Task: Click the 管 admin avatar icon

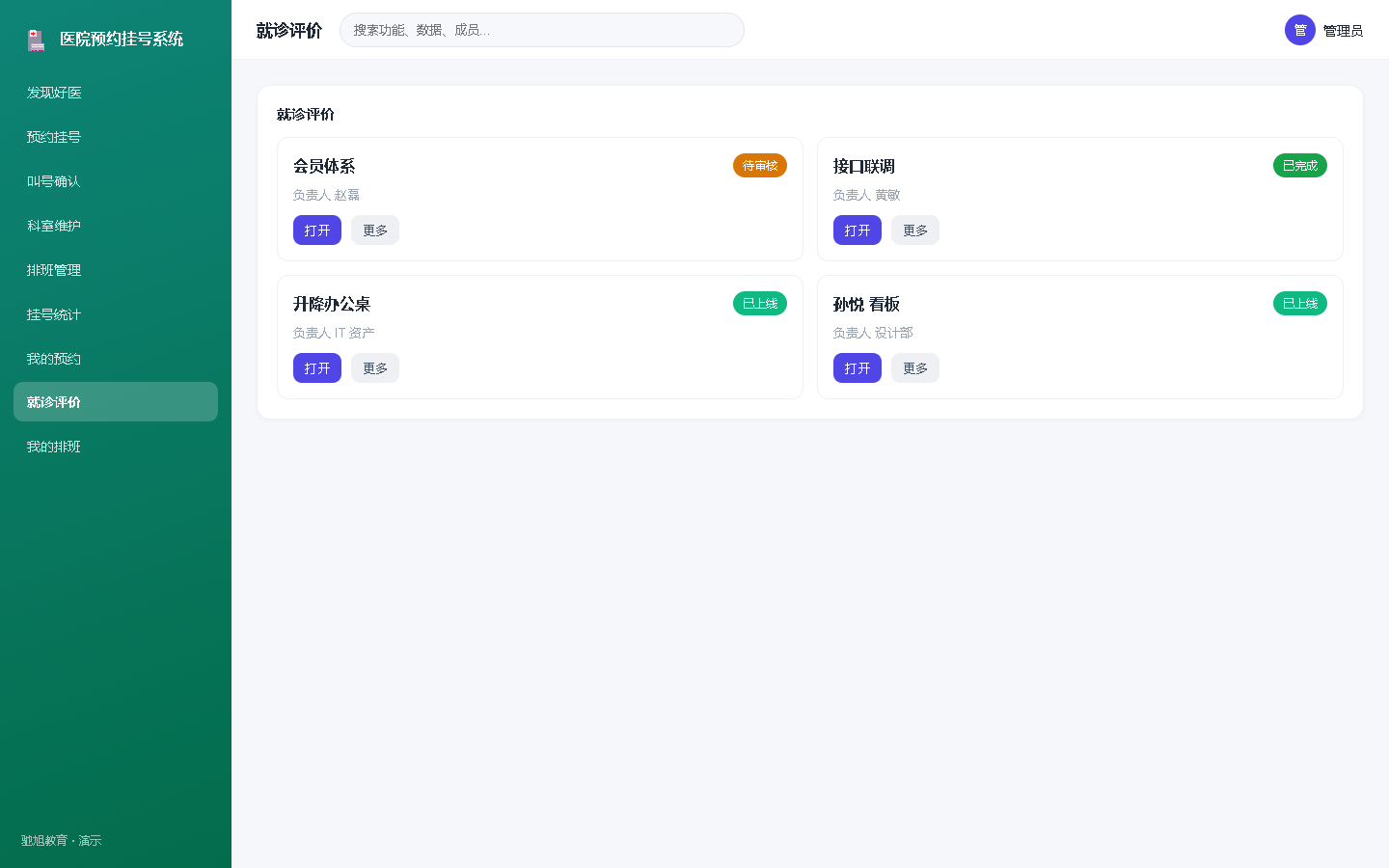Action: tap(1300, 30)
